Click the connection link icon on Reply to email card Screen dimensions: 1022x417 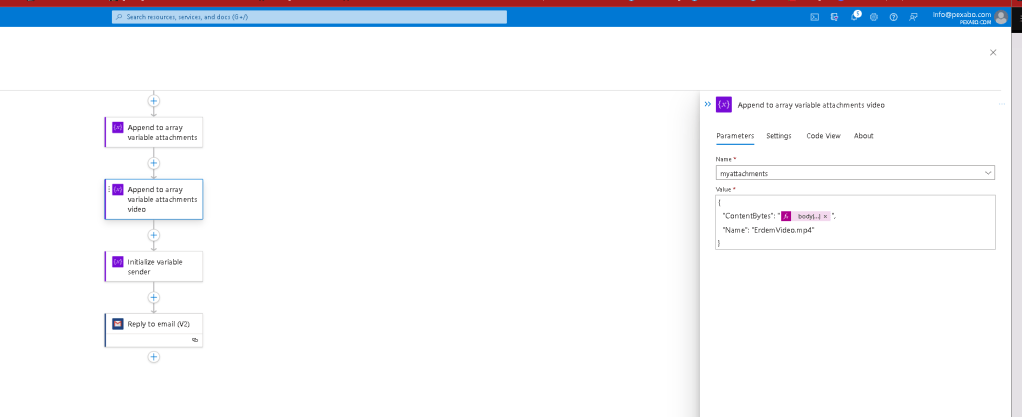click(195, 340)
